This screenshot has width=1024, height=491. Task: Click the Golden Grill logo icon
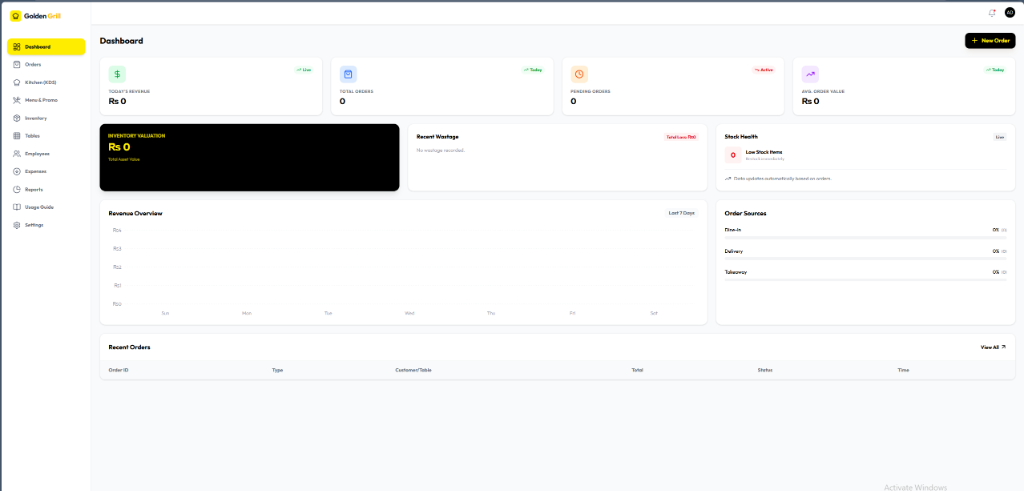tap(16, 16)
